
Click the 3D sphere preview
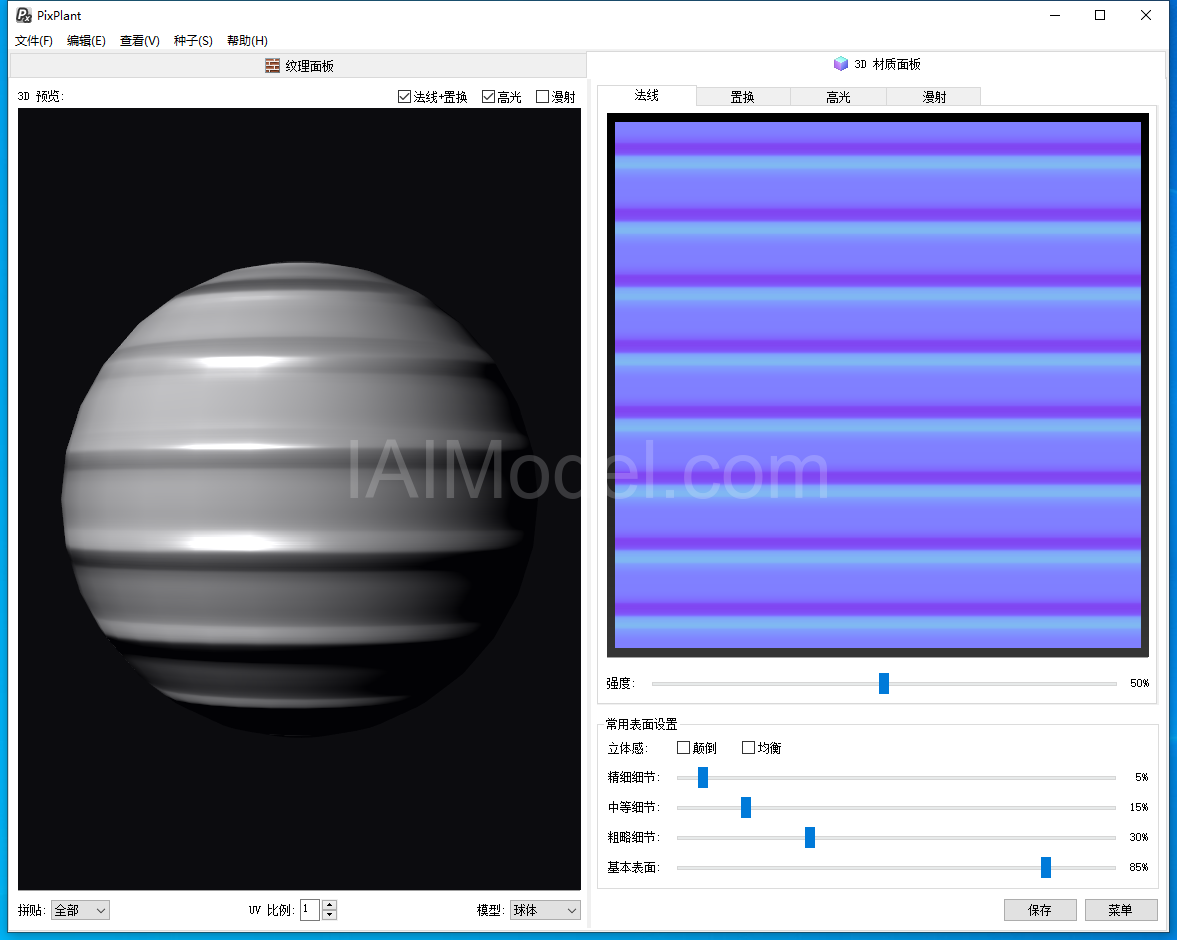tap(300, 499)
